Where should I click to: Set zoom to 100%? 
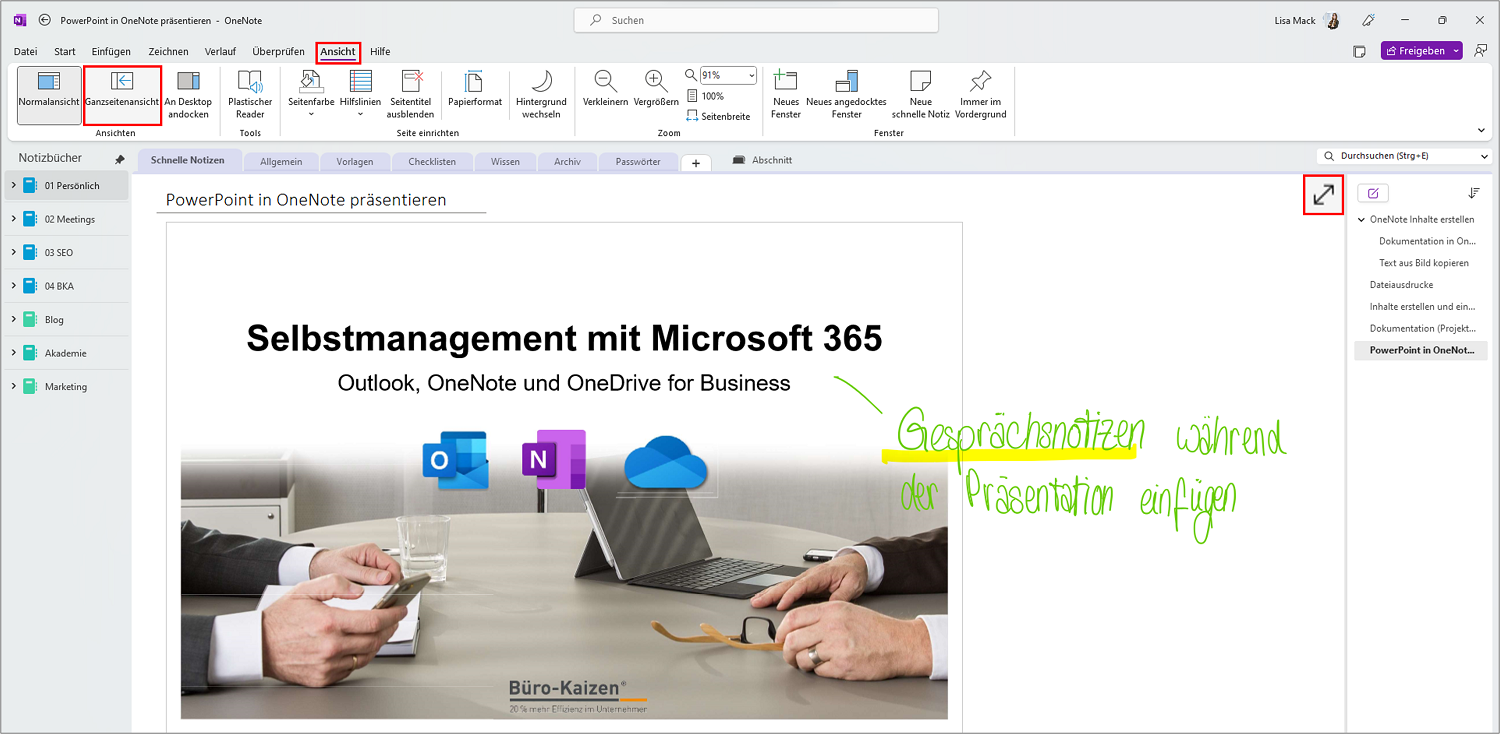[706, 96]
